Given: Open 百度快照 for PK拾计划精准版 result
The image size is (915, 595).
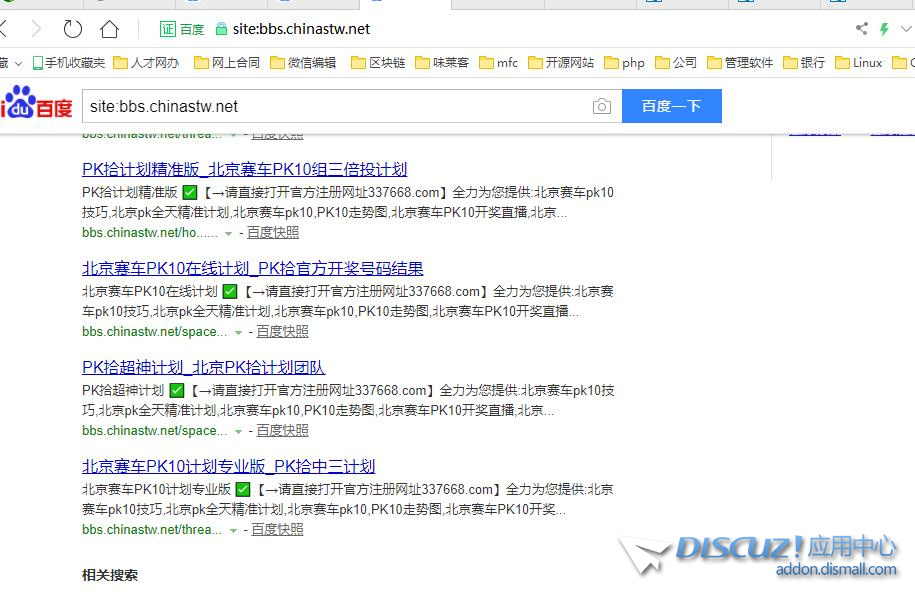Looking at the screenshot, I should click(273, 233).
